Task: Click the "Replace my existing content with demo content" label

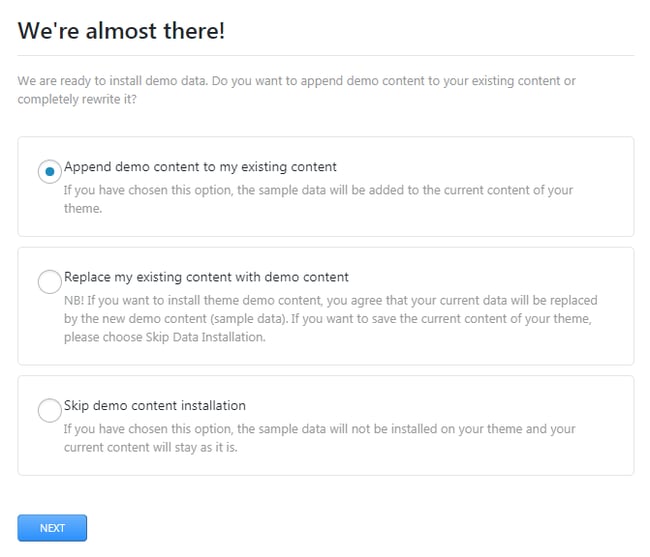Action: tap(206, 277)
